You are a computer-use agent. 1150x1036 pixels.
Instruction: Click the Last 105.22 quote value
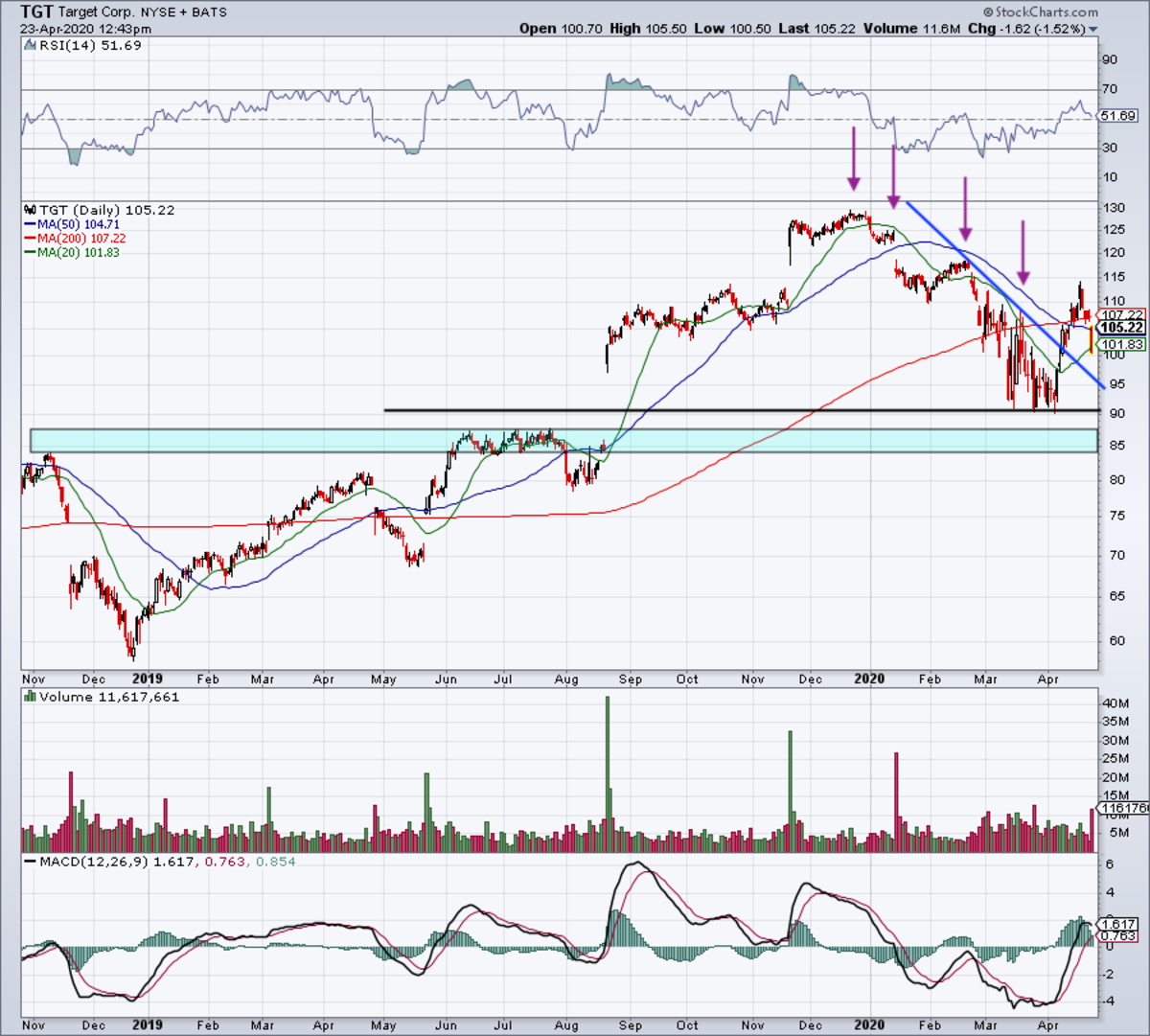[816, 29]
